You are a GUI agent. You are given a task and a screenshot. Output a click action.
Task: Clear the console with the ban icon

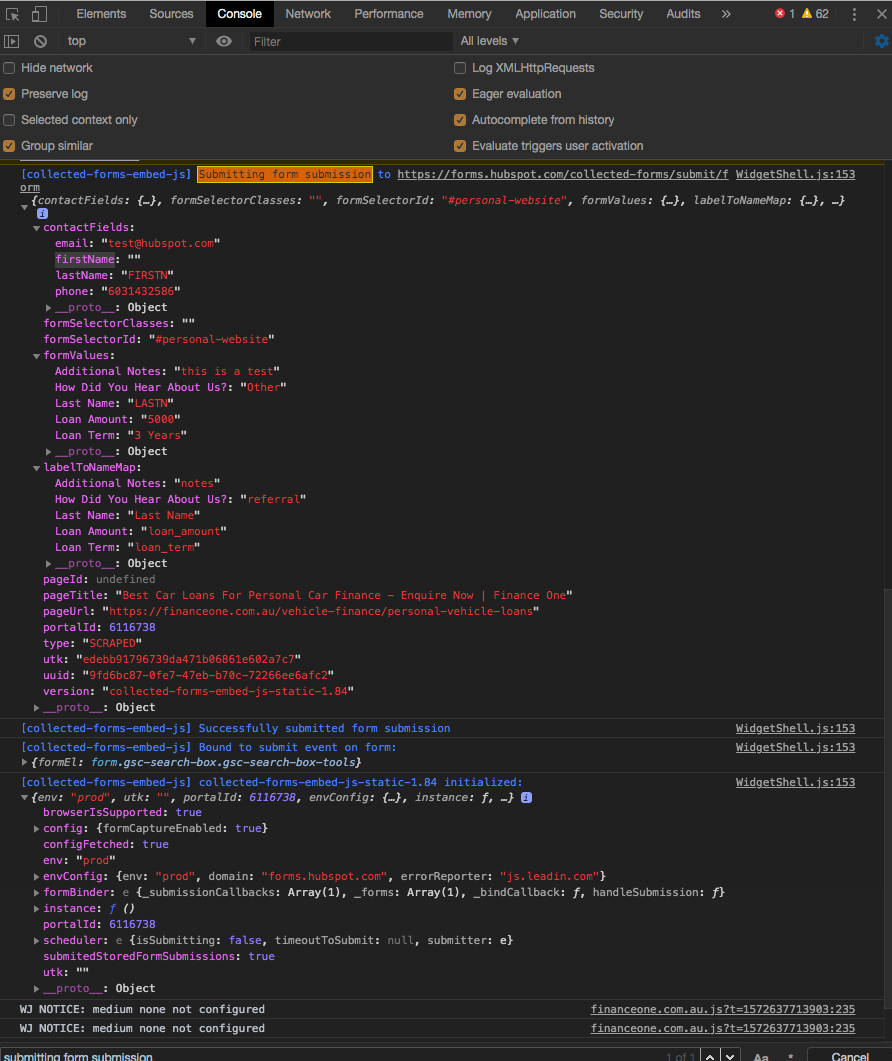[x=41, y=41]
